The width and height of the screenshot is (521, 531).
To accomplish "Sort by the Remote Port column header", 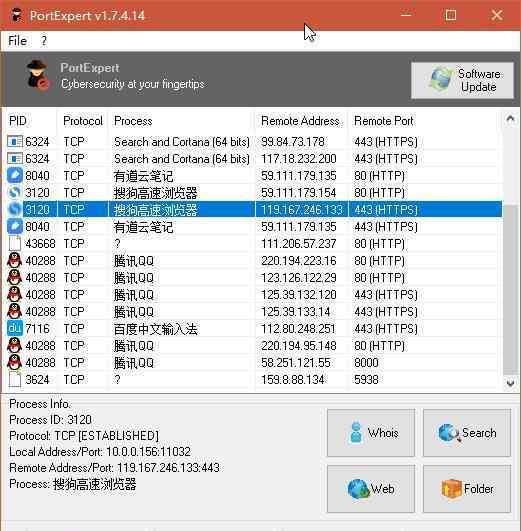I will (424, 121).
